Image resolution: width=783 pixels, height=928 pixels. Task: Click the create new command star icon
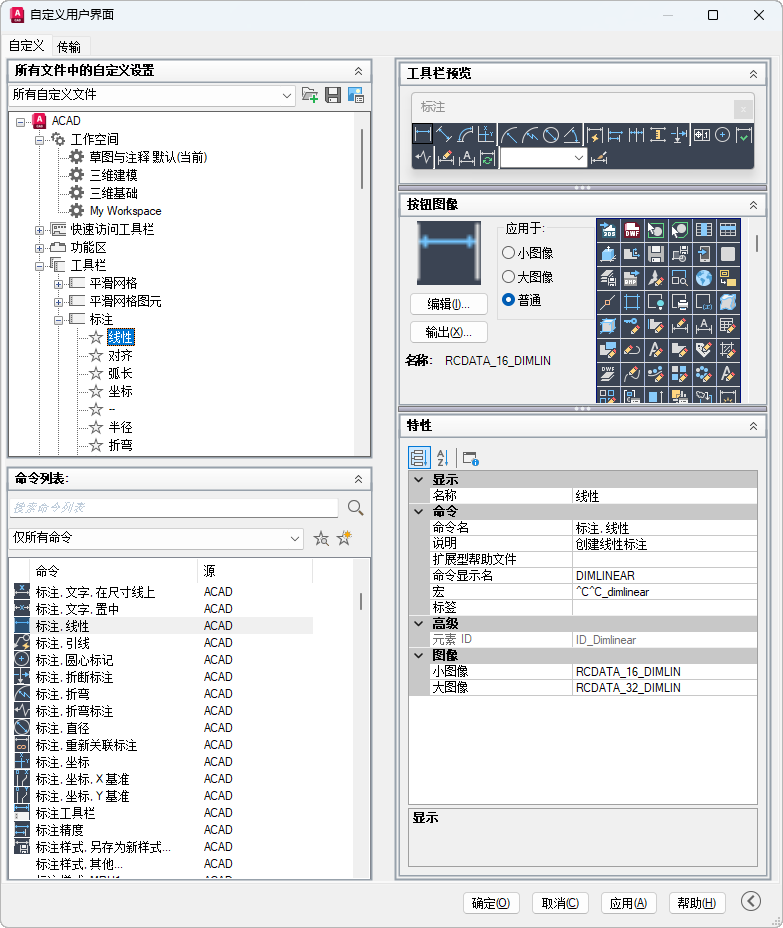pos(344,538)
